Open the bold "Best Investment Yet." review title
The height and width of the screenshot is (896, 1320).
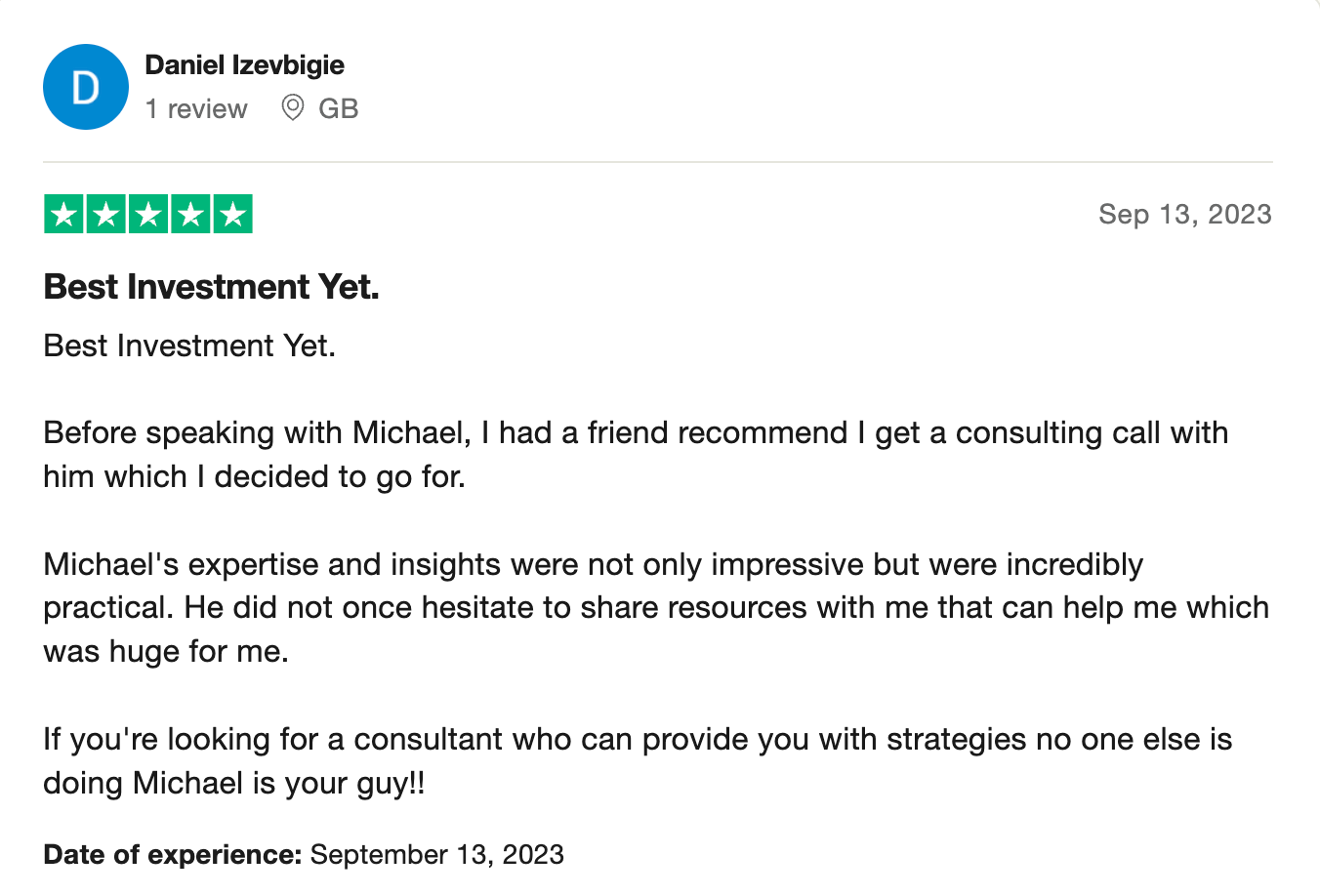click(x=211, y=287)
